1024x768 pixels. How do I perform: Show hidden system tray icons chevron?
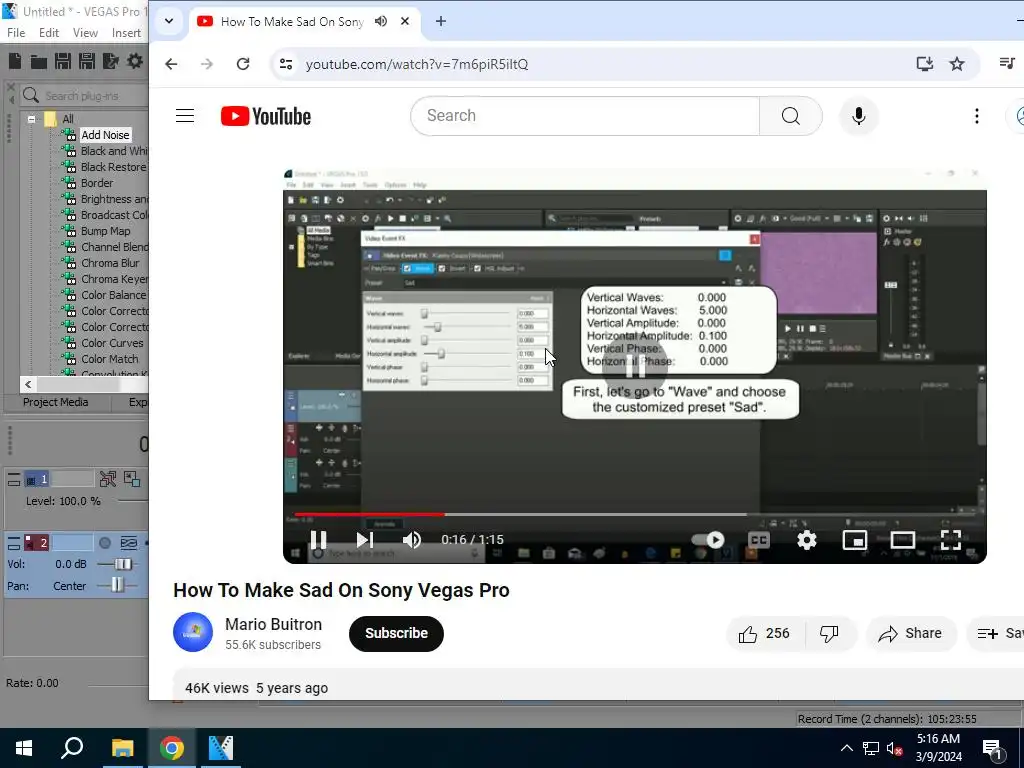click(846, 748)
